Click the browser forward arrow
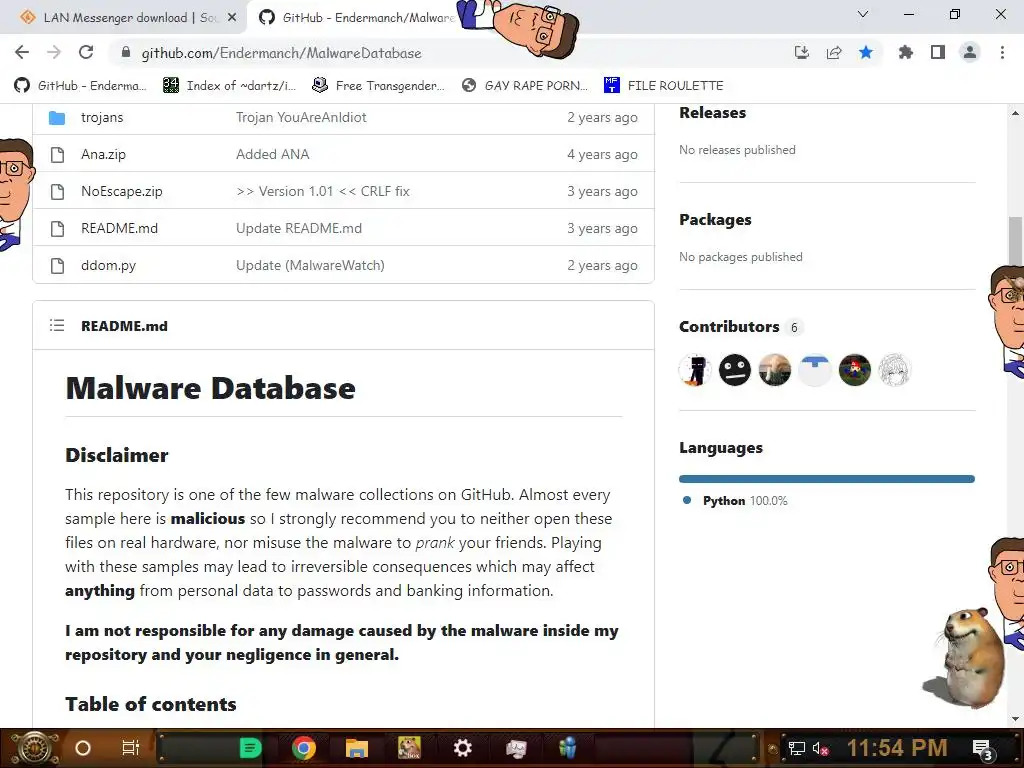 pyautogui.click(x=54, y=53)
